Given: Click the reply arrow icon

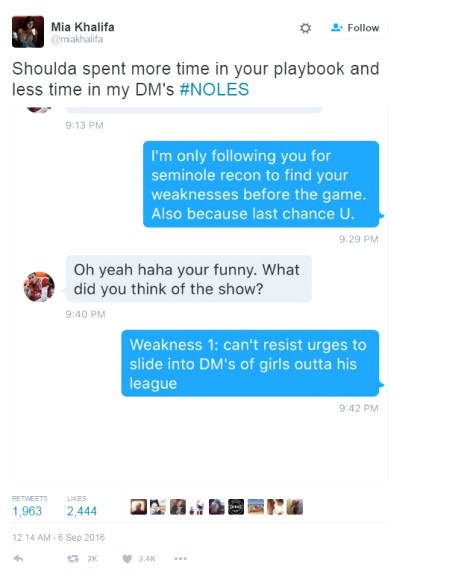Looking at the screenshot, I should [18, 558].
